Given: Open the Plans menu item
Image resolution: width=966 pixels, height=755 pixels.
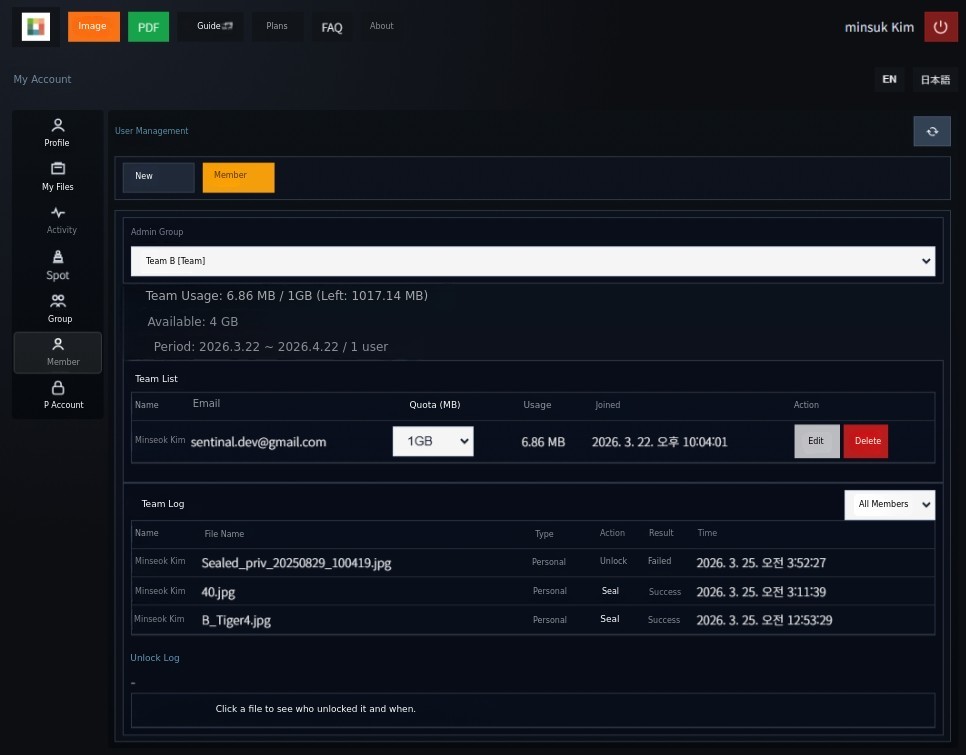Looking at the screenshot, I should 277,26.
